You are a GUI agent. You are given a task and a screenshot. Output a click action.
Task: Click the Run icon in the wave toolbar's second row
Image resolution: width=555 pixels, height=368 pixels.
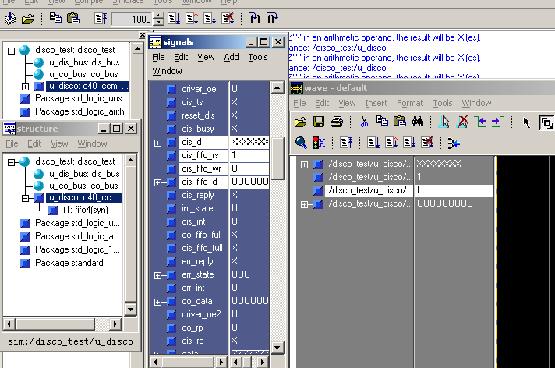click(x=373, y=143)
